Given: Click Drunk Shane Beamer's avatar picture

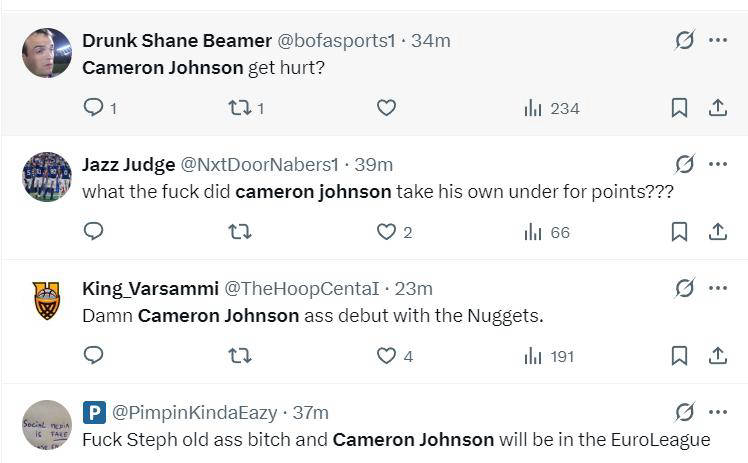Looking at the screenshot, I should coord(46,53).
